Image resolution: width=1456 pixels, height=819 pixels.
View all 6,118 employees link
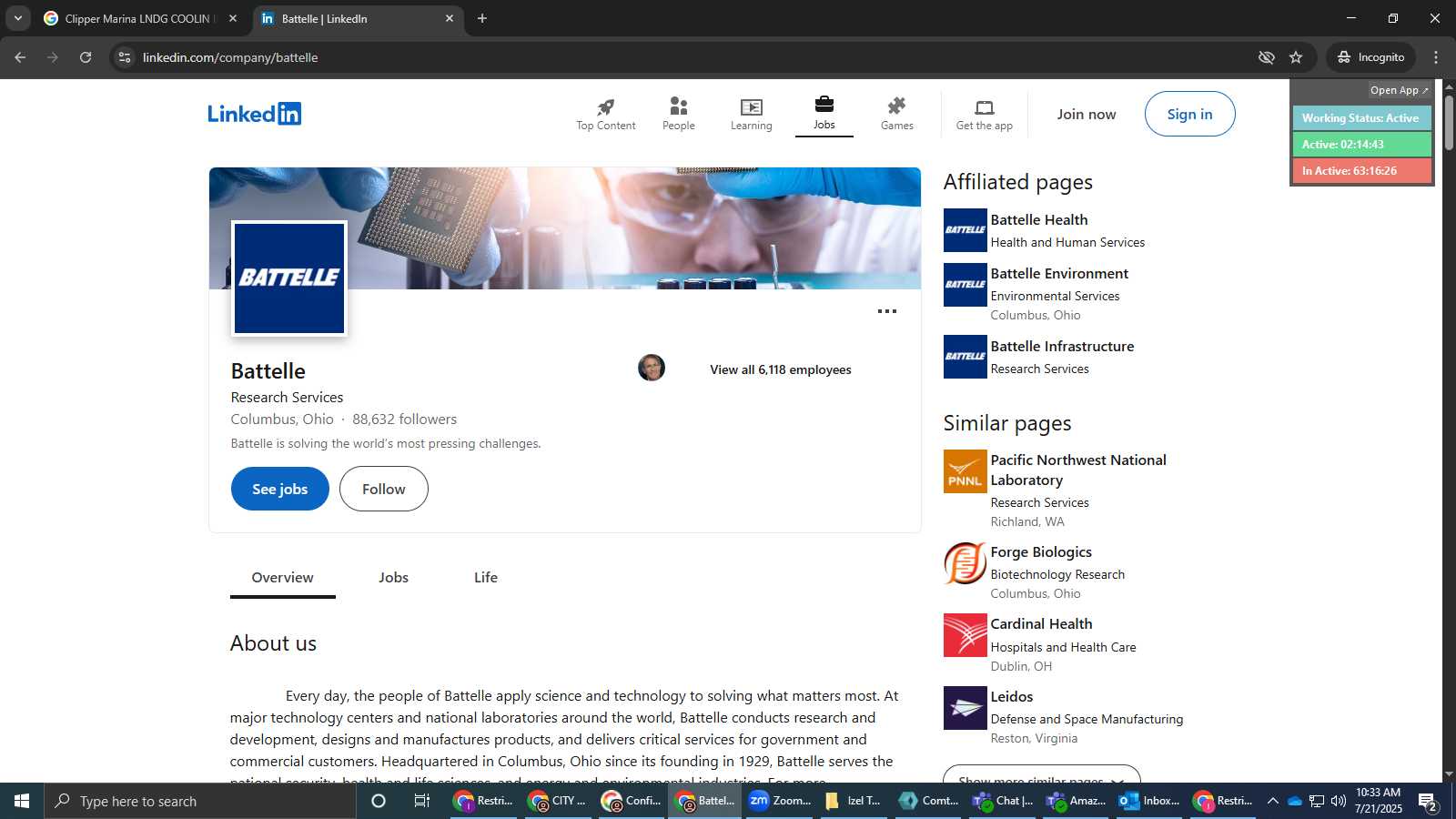781,369
